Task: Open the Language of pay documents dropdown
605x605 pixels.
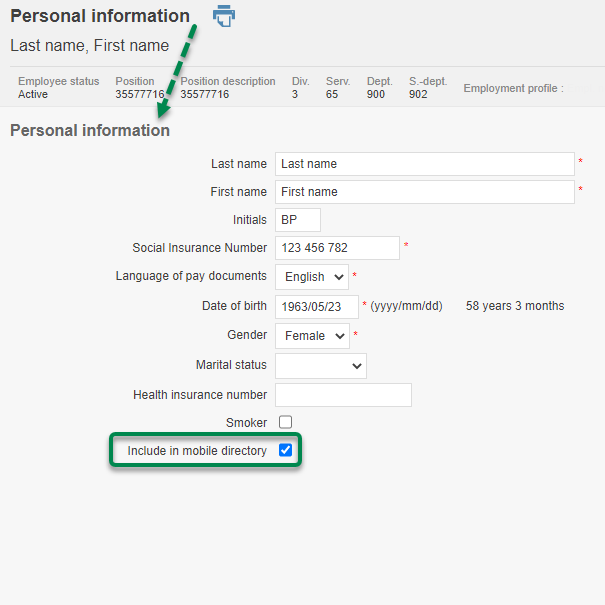Action: 311,276
